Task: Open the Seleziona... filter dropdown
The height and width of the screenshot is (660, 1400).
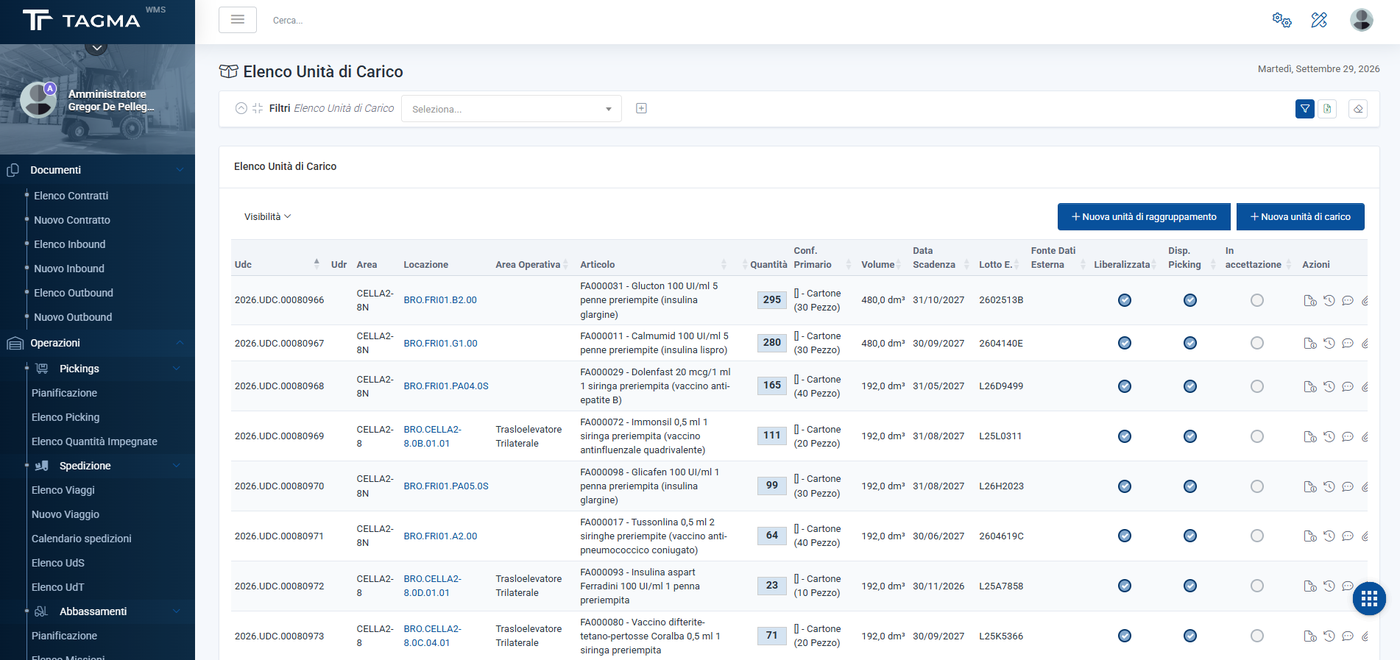Action: click(x=511, y=109)
